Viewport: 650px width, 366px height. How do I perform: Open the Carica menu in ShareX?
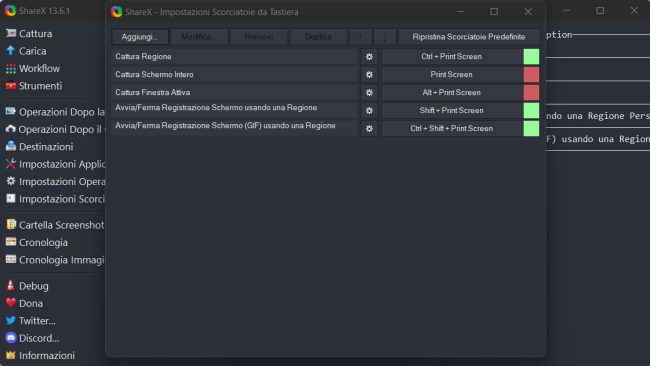(33, 51)
